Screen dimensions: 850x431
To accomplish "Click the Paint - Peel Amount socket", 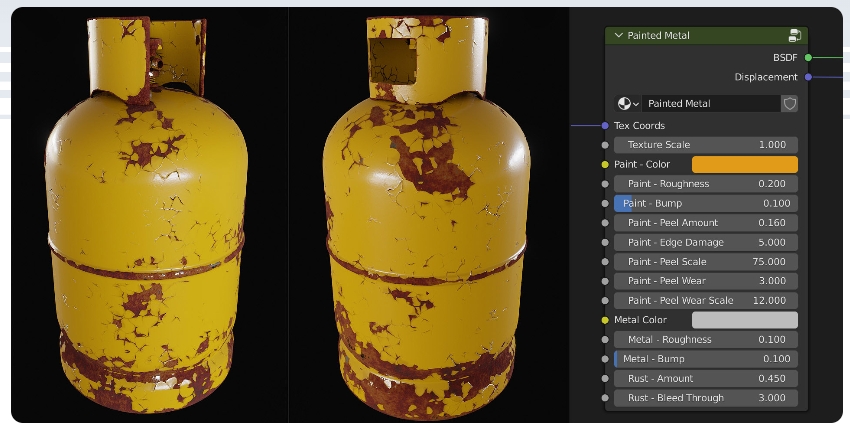I will click(605, 223).
